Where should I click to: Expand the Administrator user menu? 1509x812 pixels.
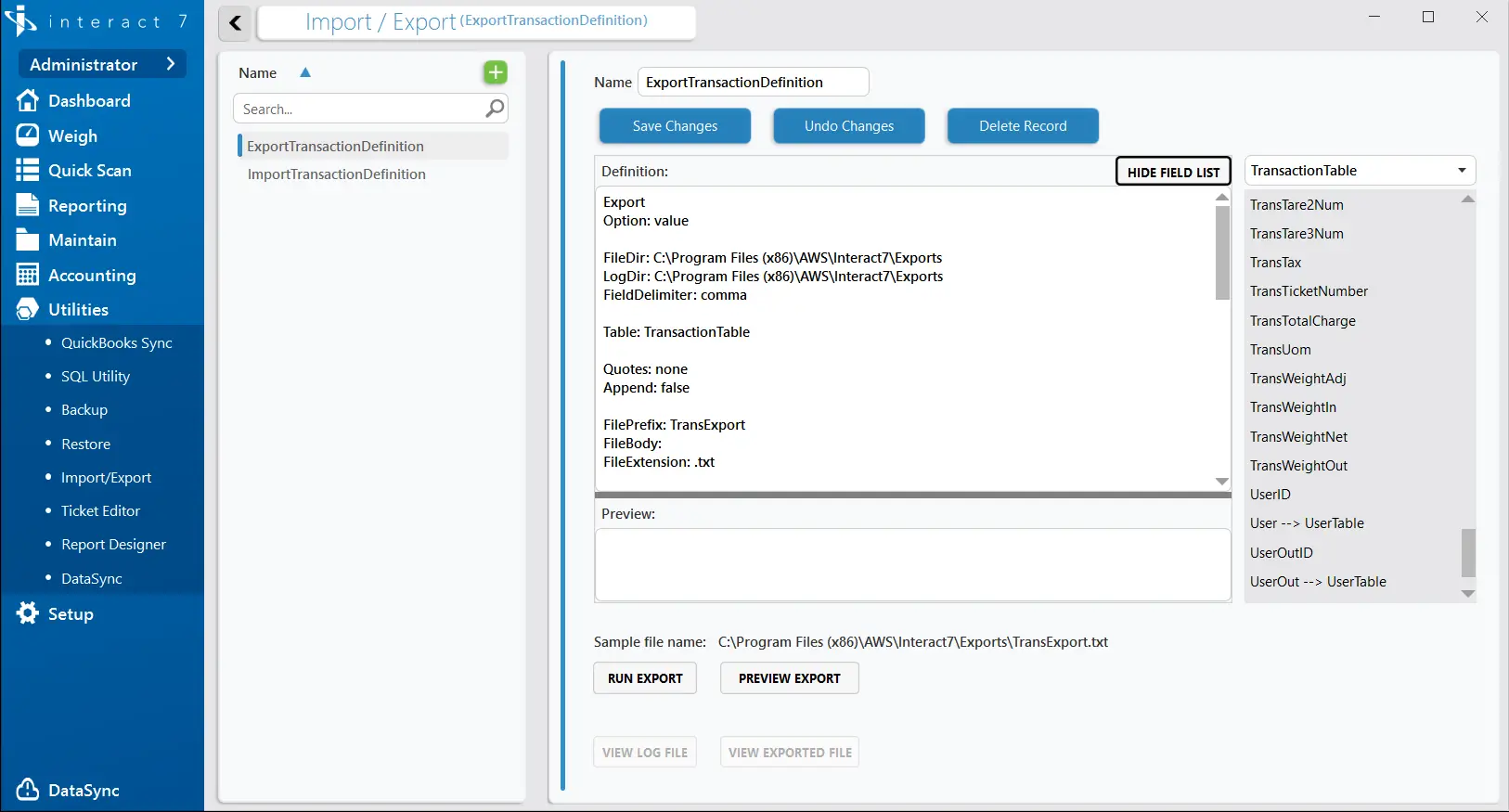102,64
